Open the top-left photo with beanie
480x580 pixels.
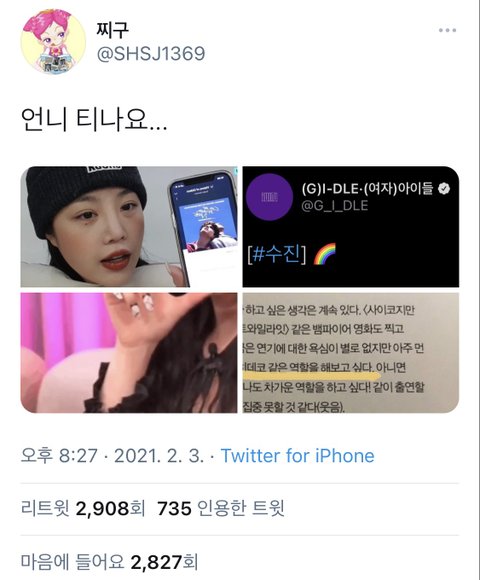129,227
